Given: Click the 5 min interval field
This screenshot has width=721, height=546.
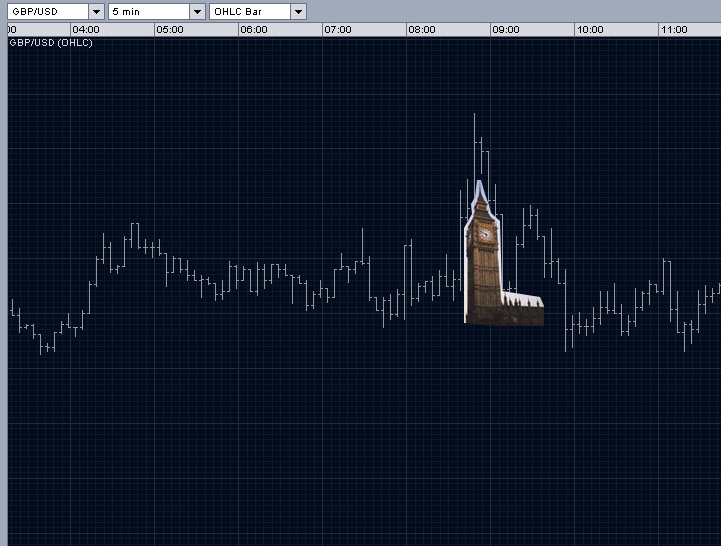Looking at the screenshot, I should [x=149, y=11].
